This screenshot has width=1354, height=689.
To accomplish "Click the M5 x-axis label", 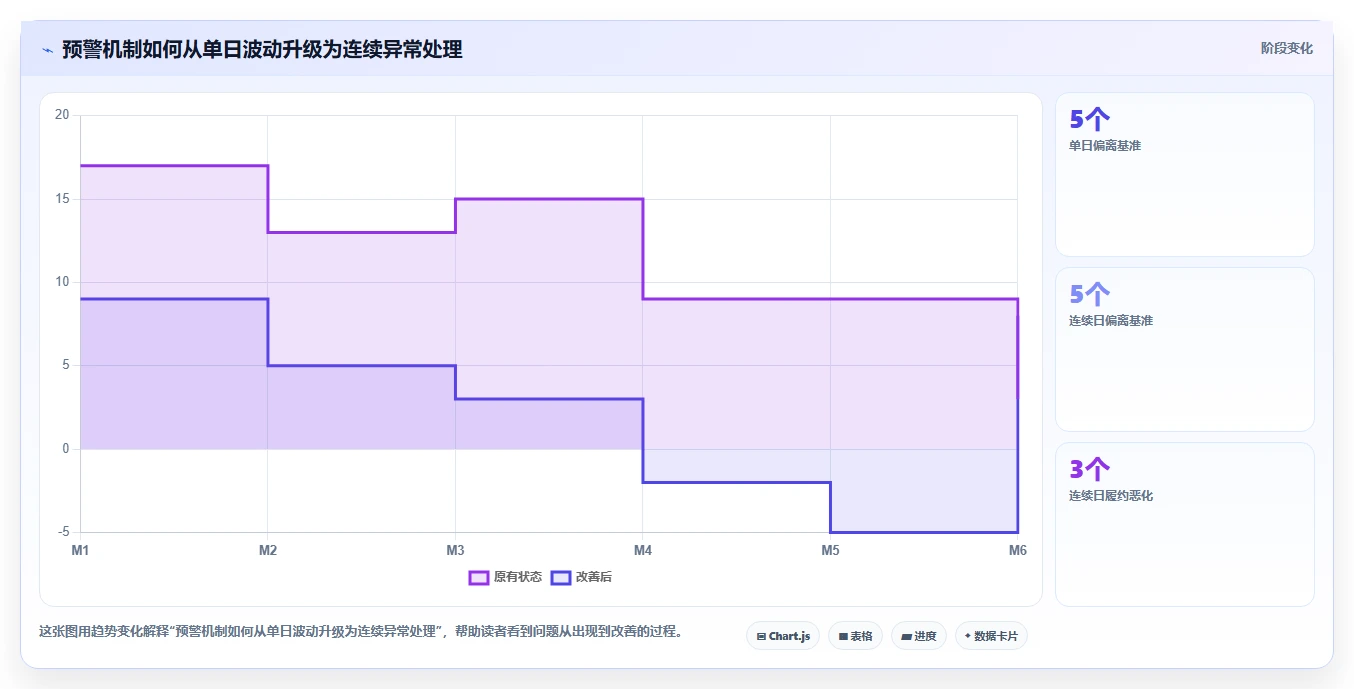I will (830, 550).
